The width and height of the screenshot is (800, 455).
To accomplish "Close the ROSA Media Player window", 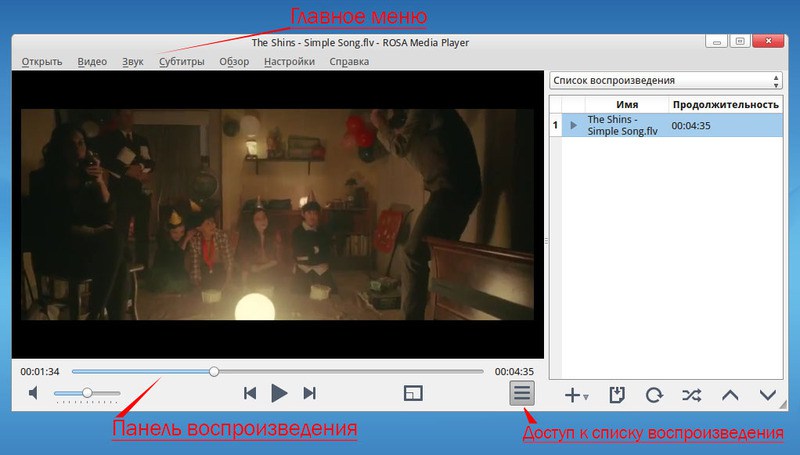I will [768, 41].
